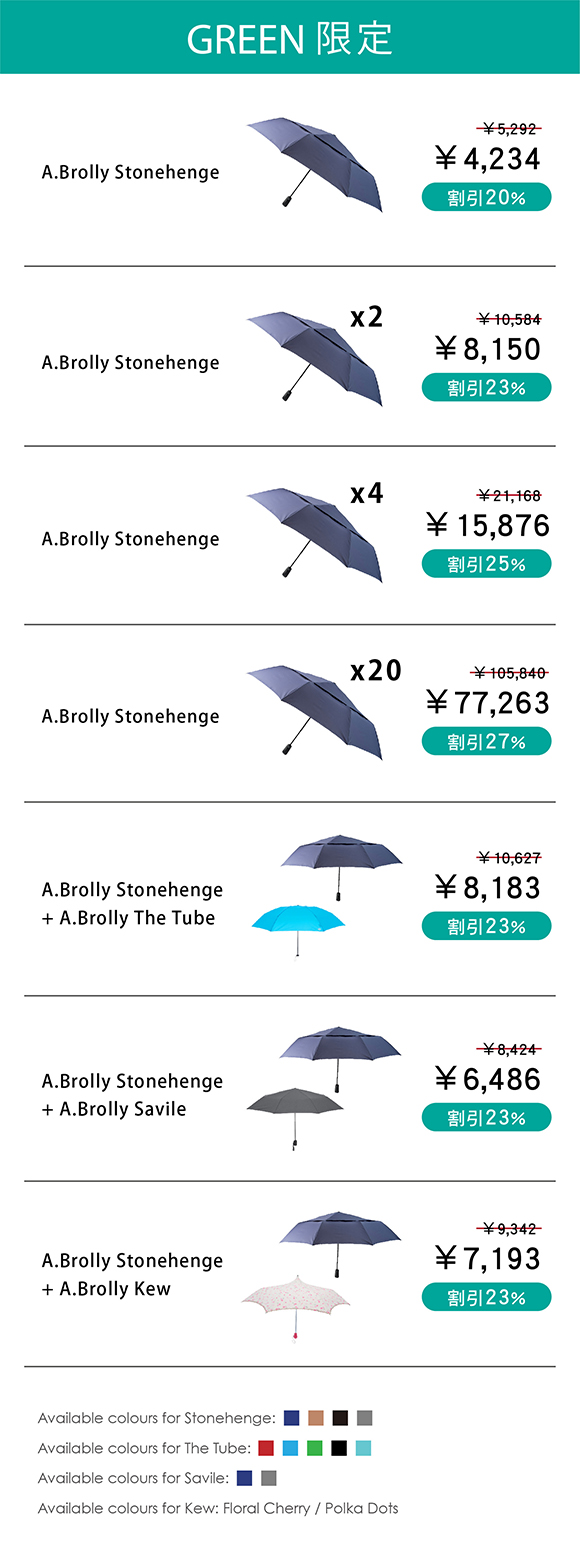Image resolution: width=580 pixels, height=1558 pixels.
Task: Click the light blue Tube umbrella image
Action: tap(298, 929)
